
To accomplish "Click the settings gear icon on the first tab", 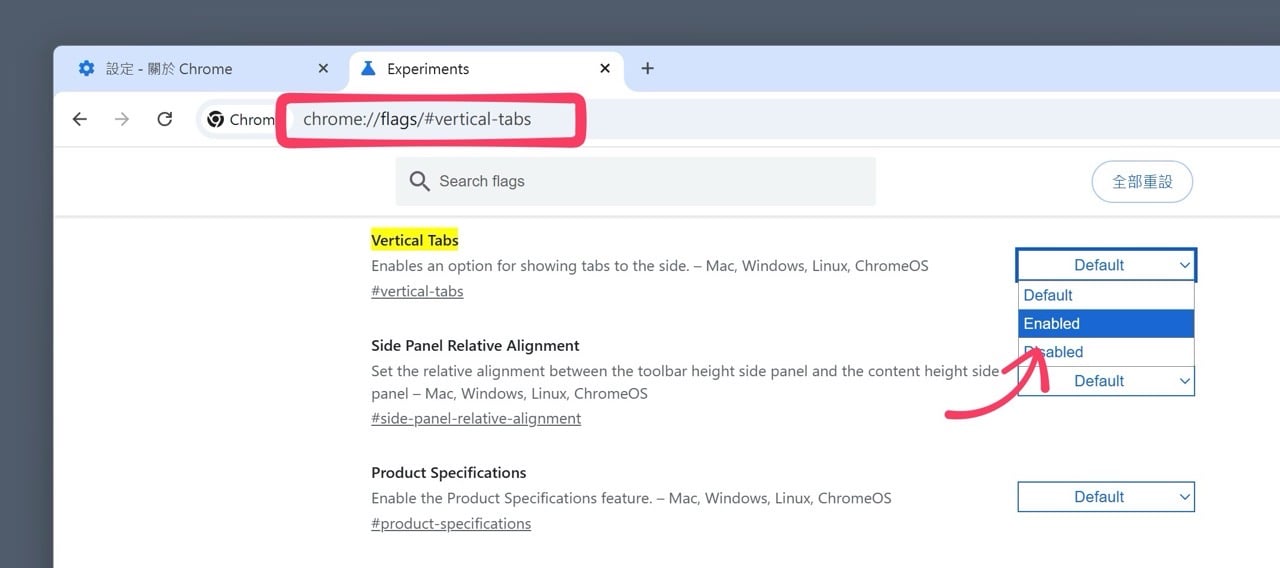I will point(87,68).
